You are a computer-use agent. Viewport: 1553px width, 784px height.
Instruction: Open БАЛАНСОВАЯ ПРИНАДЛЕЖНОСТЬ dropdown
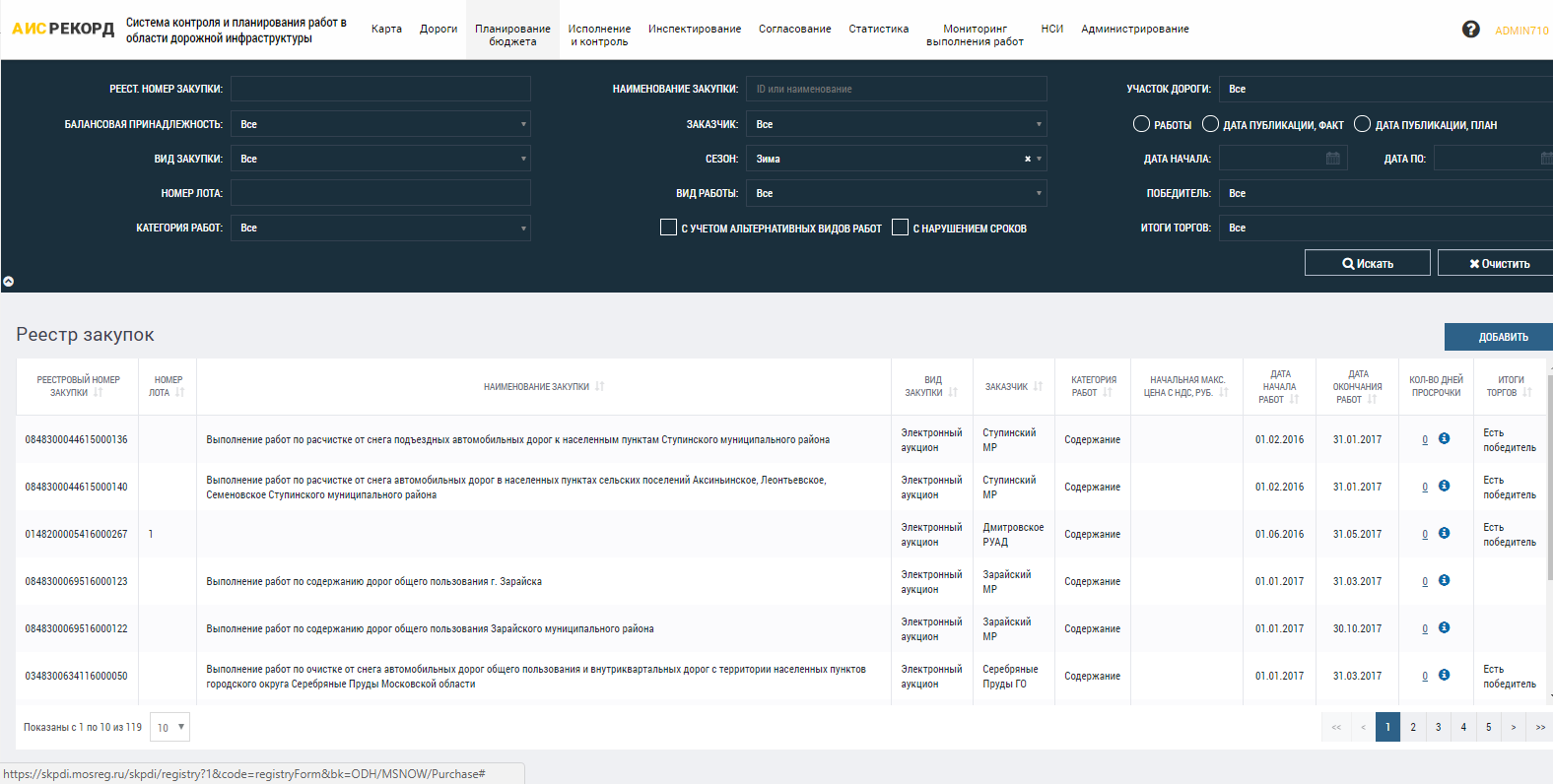(380, 124)
